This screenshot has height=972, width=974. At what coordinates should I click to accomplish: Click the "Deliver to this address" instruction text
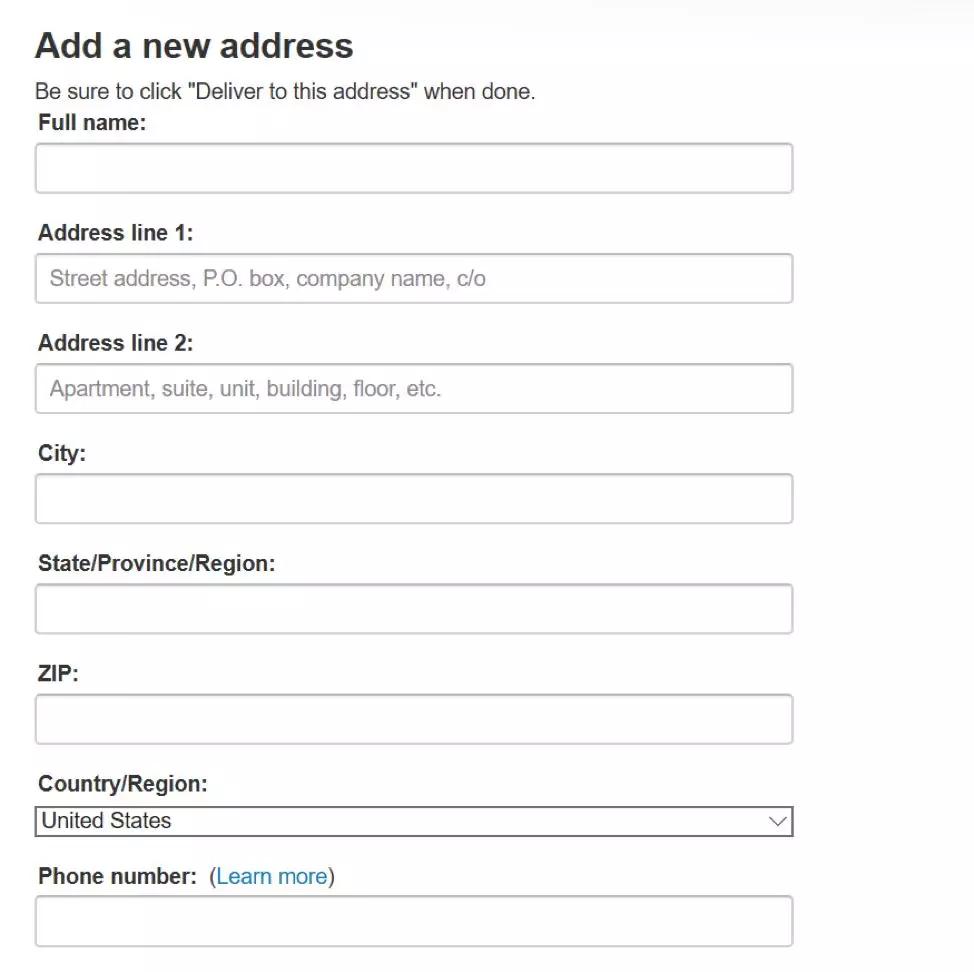click(285, 92)
